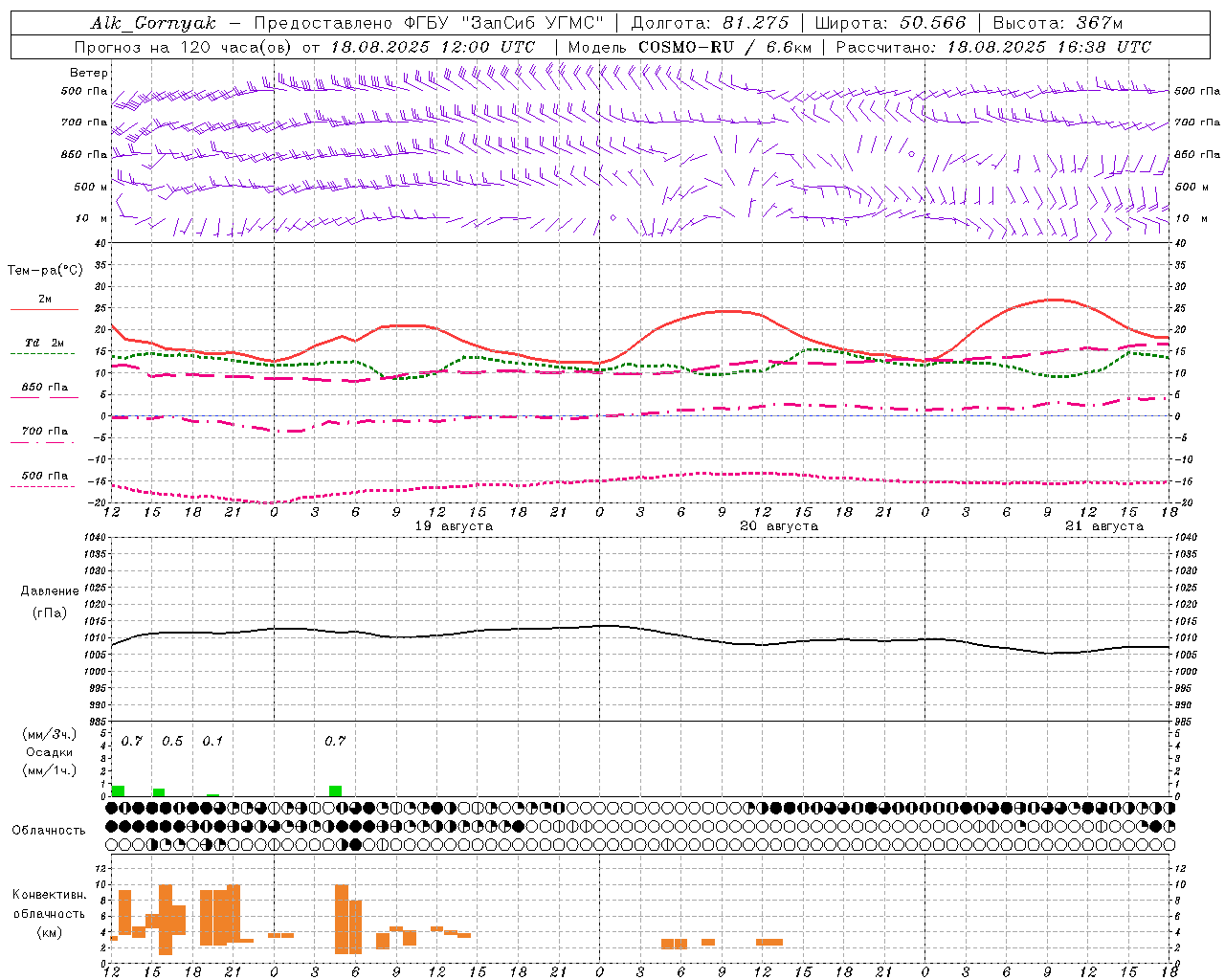Image resolution: width=1225 pixels, height=980 pixels.
Task: Select the 21 августа date label
Action: click(1104, 526)
